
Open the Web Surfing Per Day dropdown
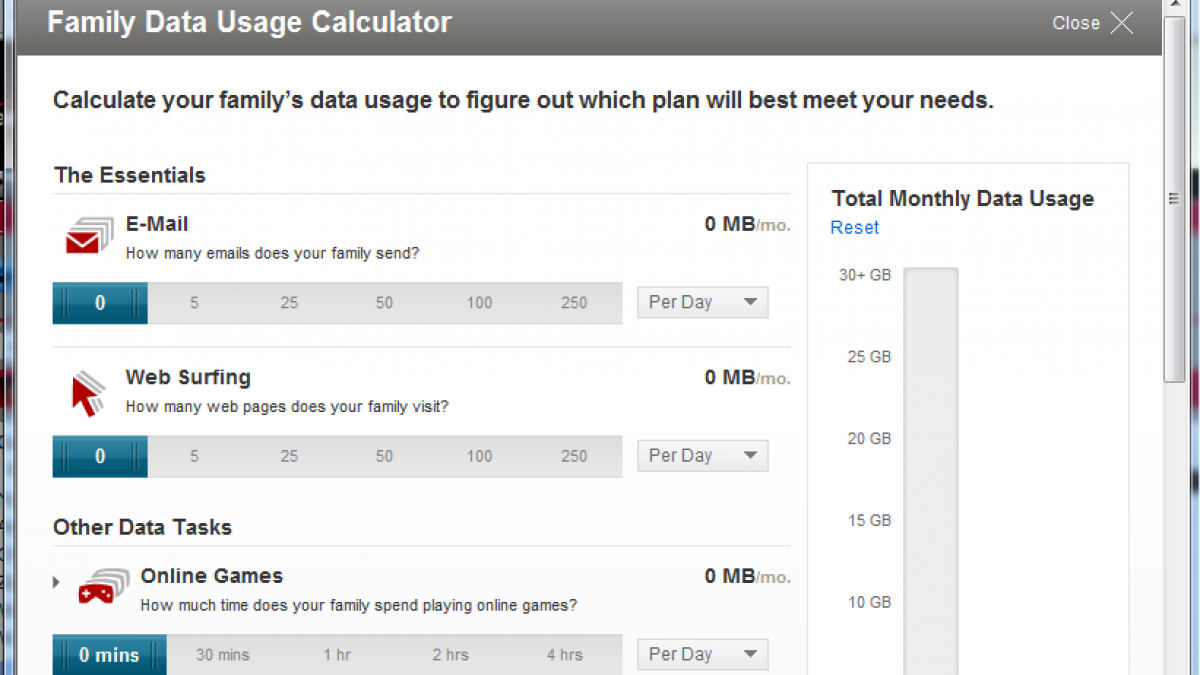click(x=702, y=455)
